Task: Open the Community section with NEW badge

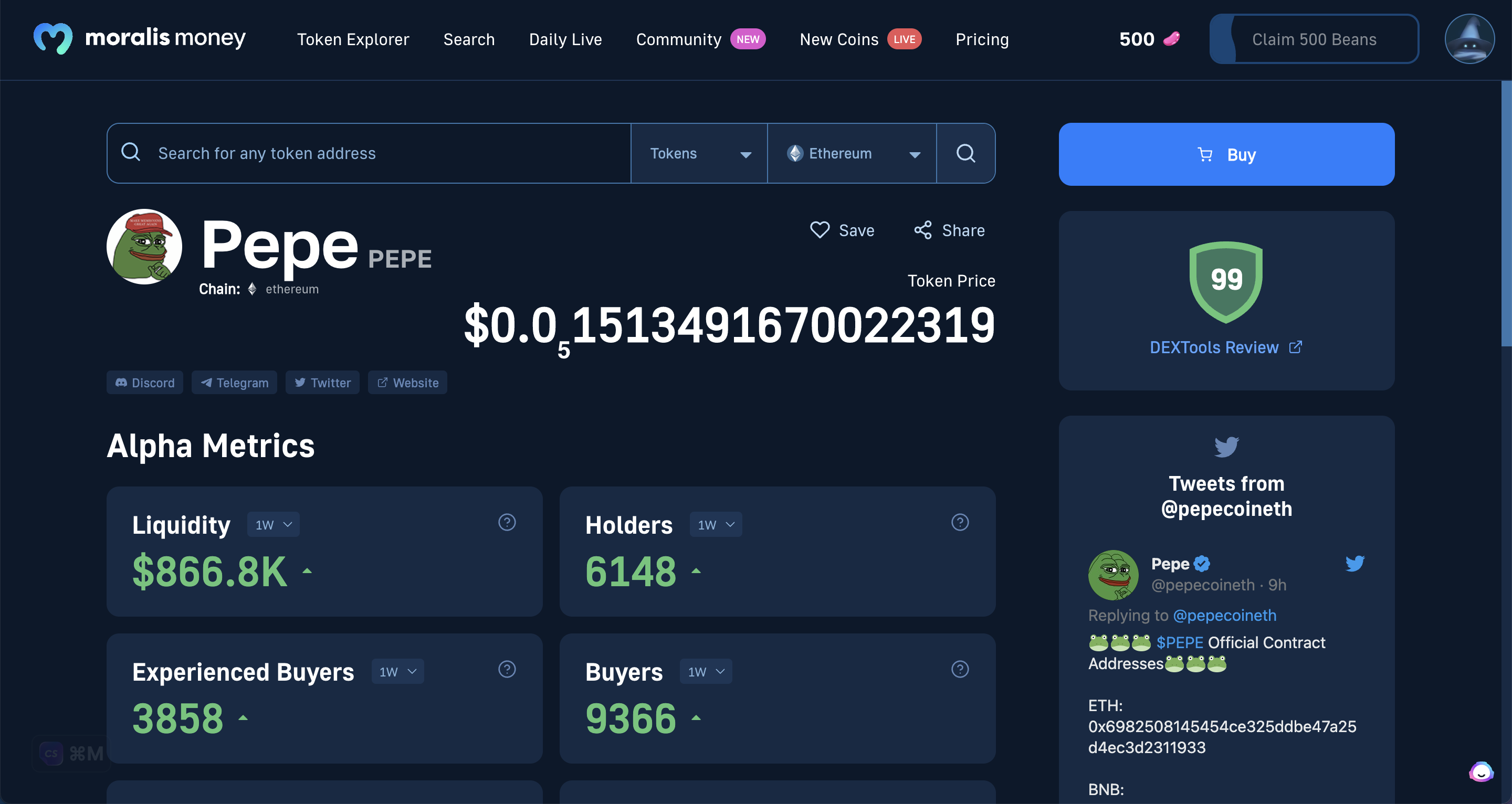Action: coord(678,39)
